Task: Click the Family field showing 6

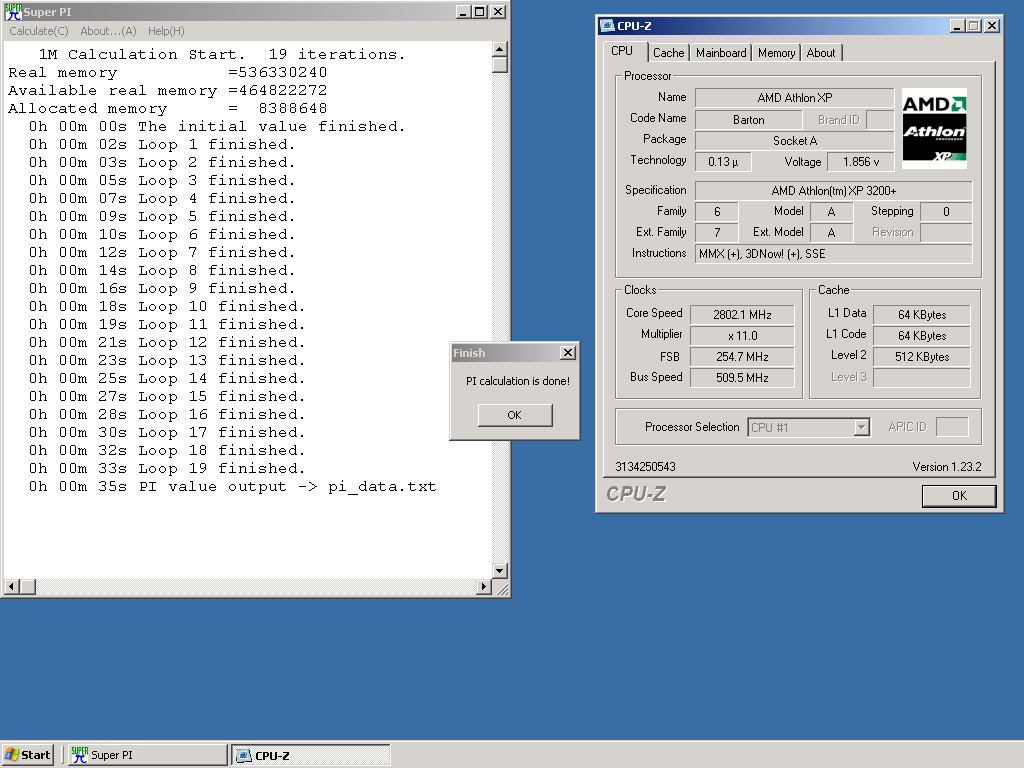Action: pyautogui.click(x=716, y=212)
